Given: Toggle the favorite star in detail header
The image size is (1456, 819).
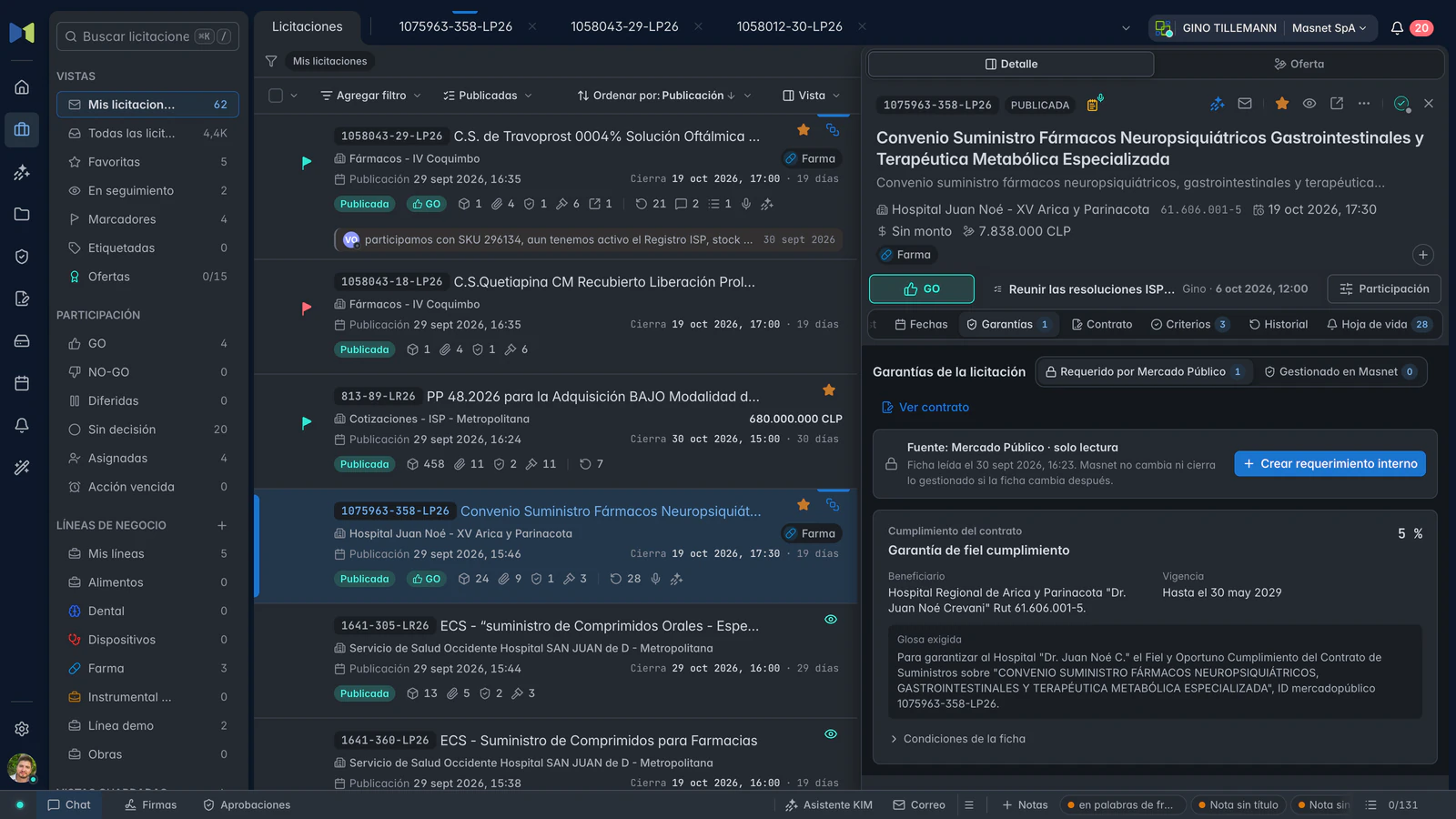Looking at the screenshot, I should click(1282, 104).
